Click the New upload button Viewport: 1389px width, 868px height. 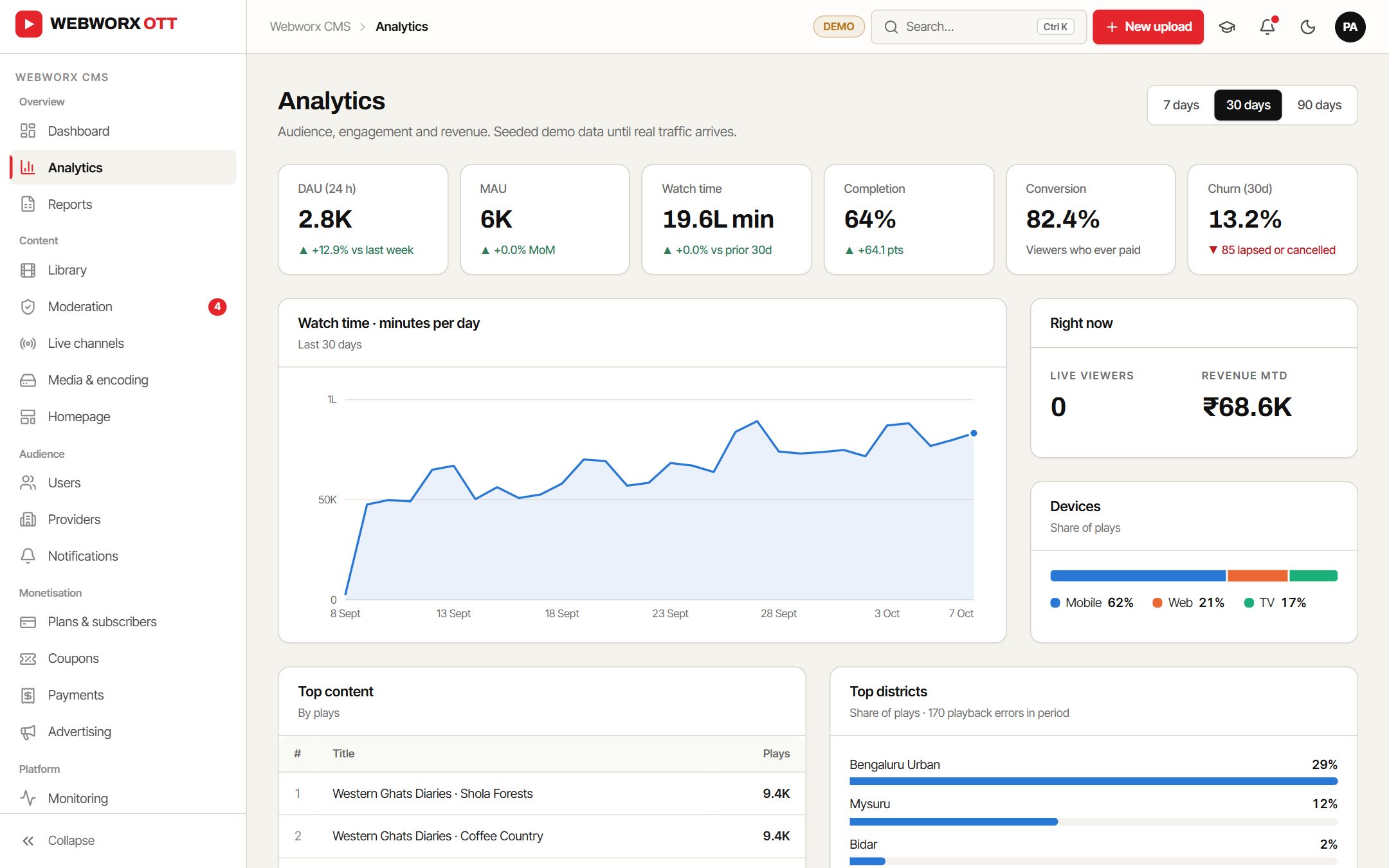[1148, 27]
